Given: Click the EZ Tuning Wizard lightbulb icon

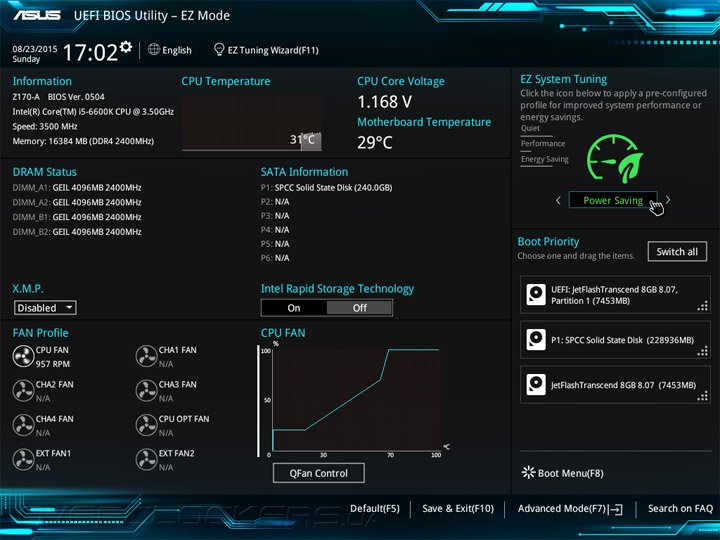Looking at the screenshot, I should click(x=219, y=49).
